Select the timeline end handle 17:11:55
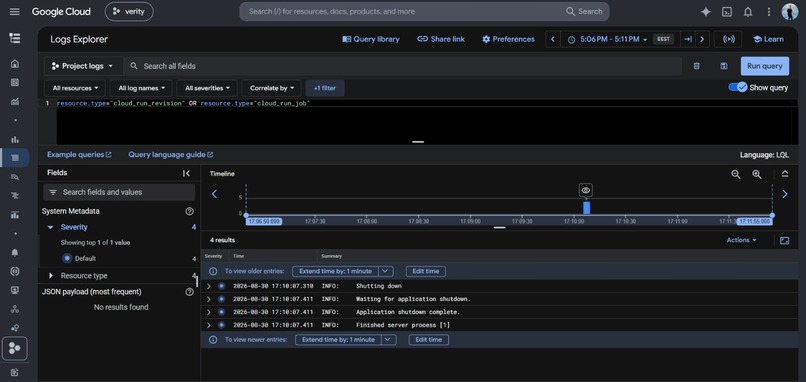Image resolution: width=806 pixels, height=382 pixels. 772,215
